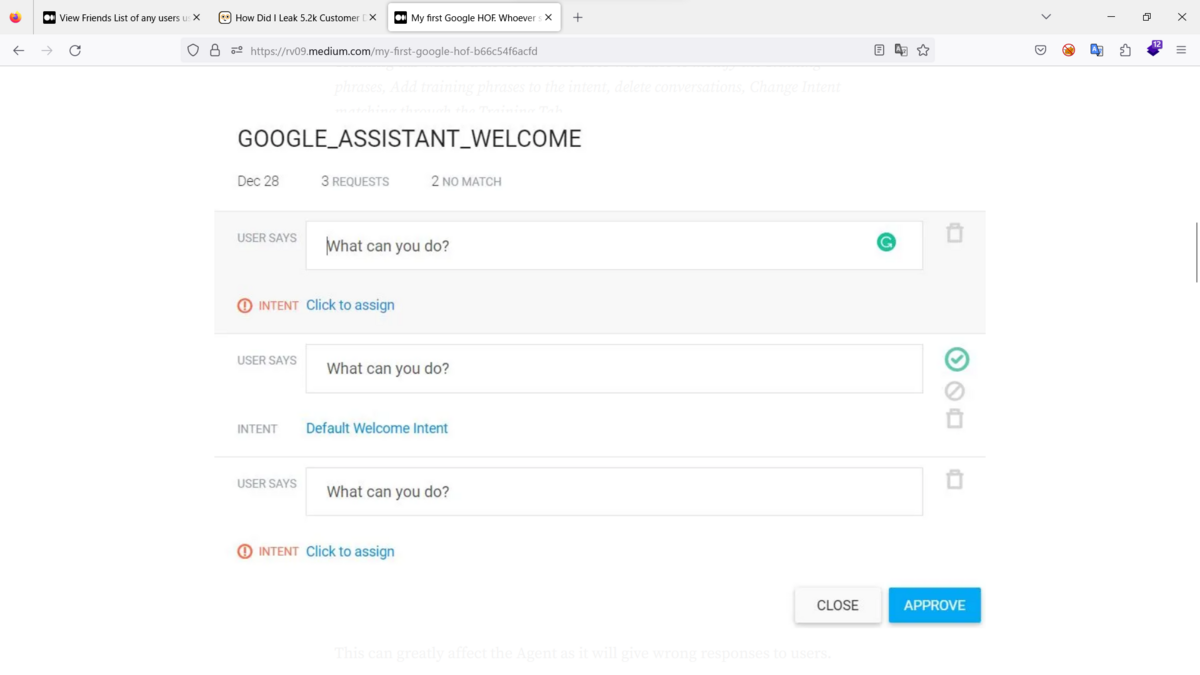Bookmark this page with the star icon
Viewport: 1200px width, 675px height.
(x=923, y=50)
